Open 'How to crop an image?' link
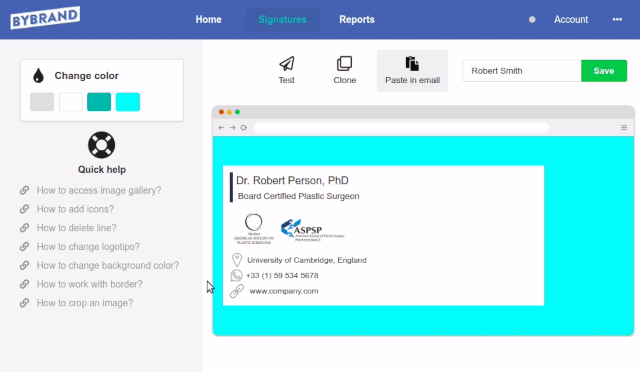 click(85, 303)
